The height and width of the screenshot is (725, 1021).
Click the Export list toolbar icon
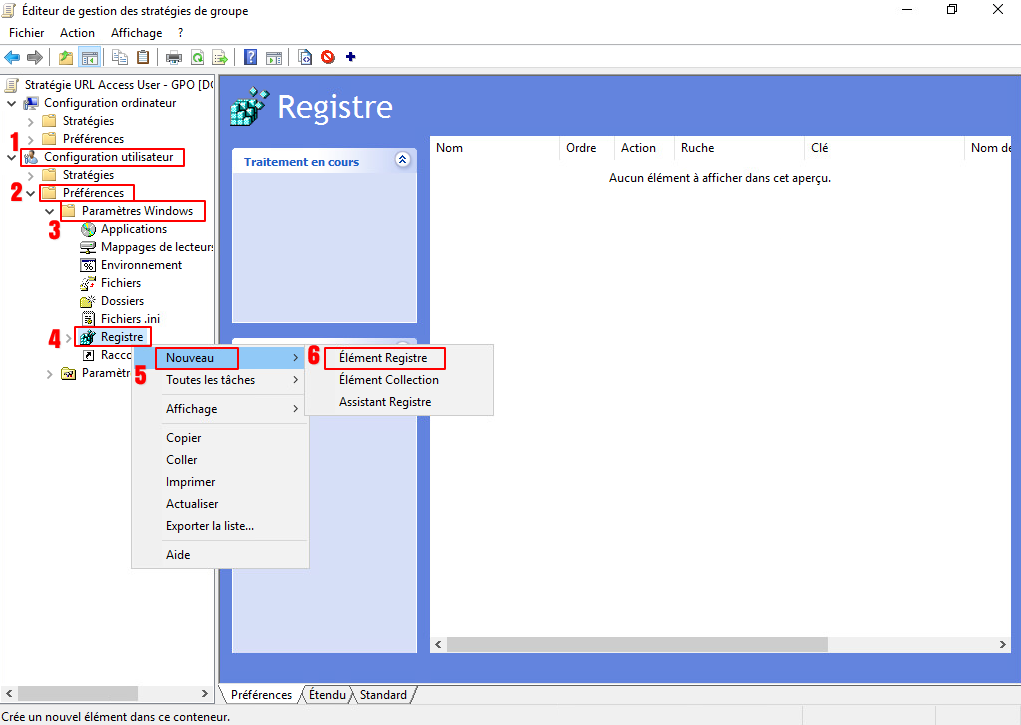pos(220,57)
